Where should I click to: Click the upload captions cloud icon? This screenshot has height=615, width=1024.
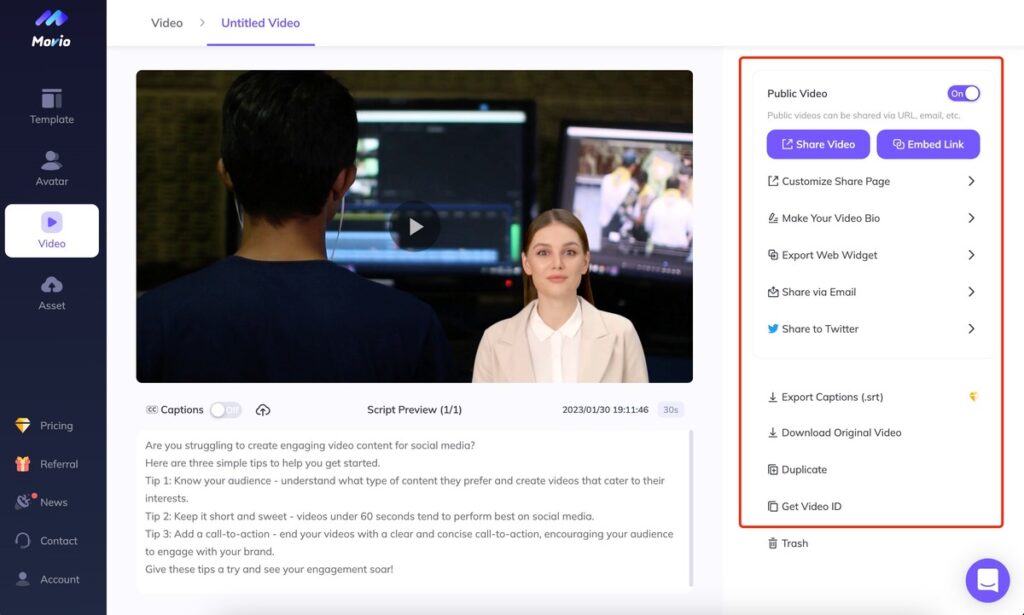(263, 410)
